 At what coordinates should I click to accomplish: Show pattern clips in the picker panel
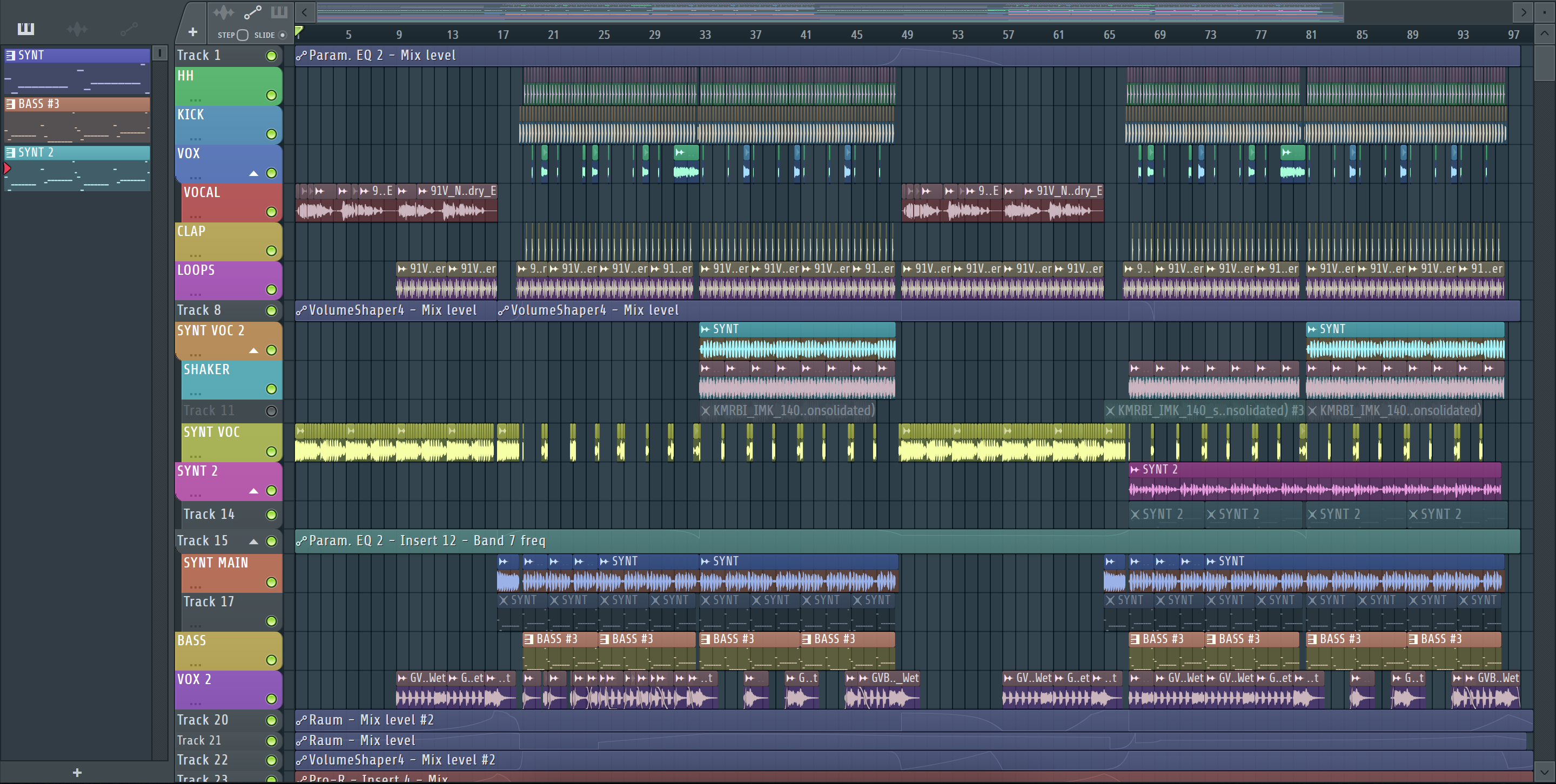26,29
